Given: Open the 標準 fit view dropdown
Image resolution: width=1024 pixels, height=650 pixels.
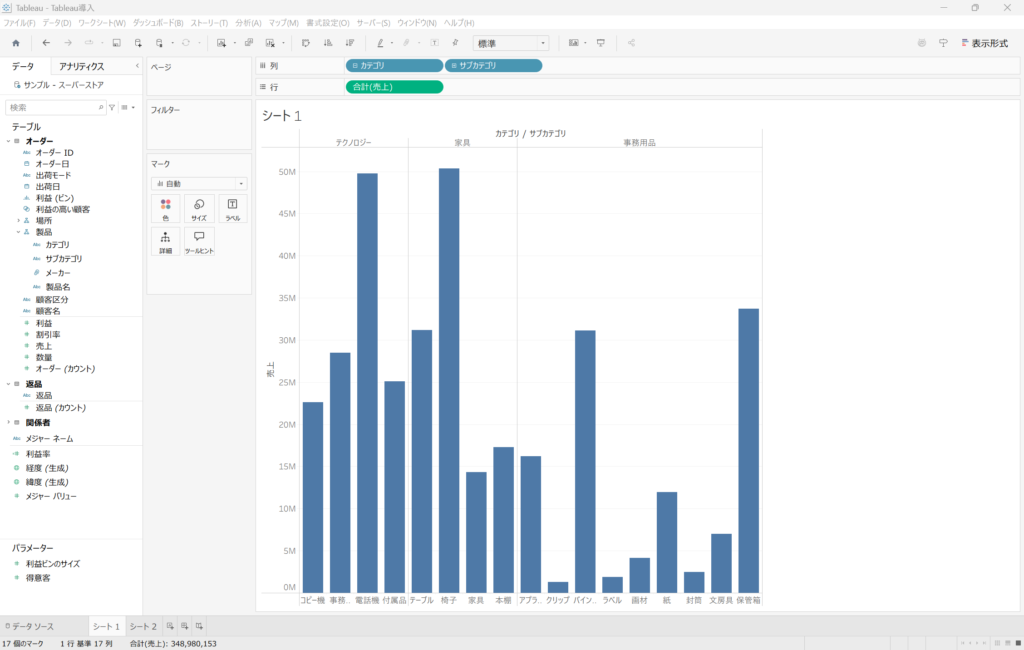Looking at the screenshot, I should tap(511, 43).
